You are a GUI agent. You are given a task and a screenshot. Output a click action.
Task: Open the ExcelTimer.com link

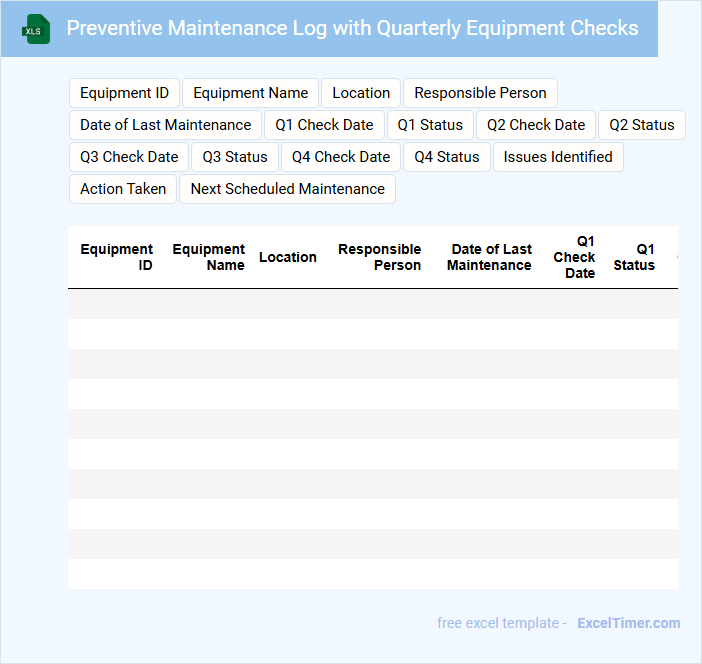pos(628,623)
